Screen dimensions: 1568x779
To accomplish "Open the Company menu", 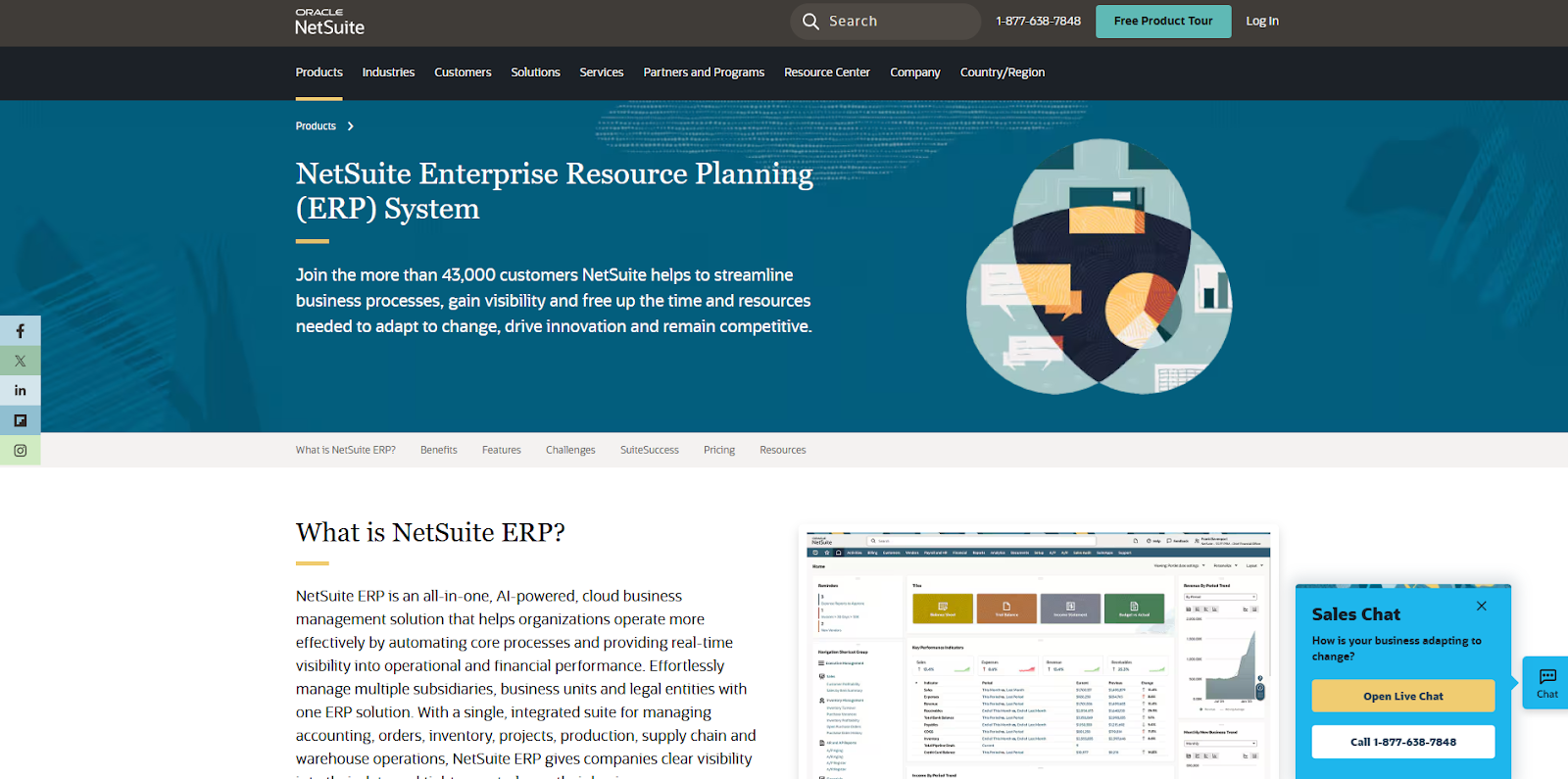I will (915, 73).
